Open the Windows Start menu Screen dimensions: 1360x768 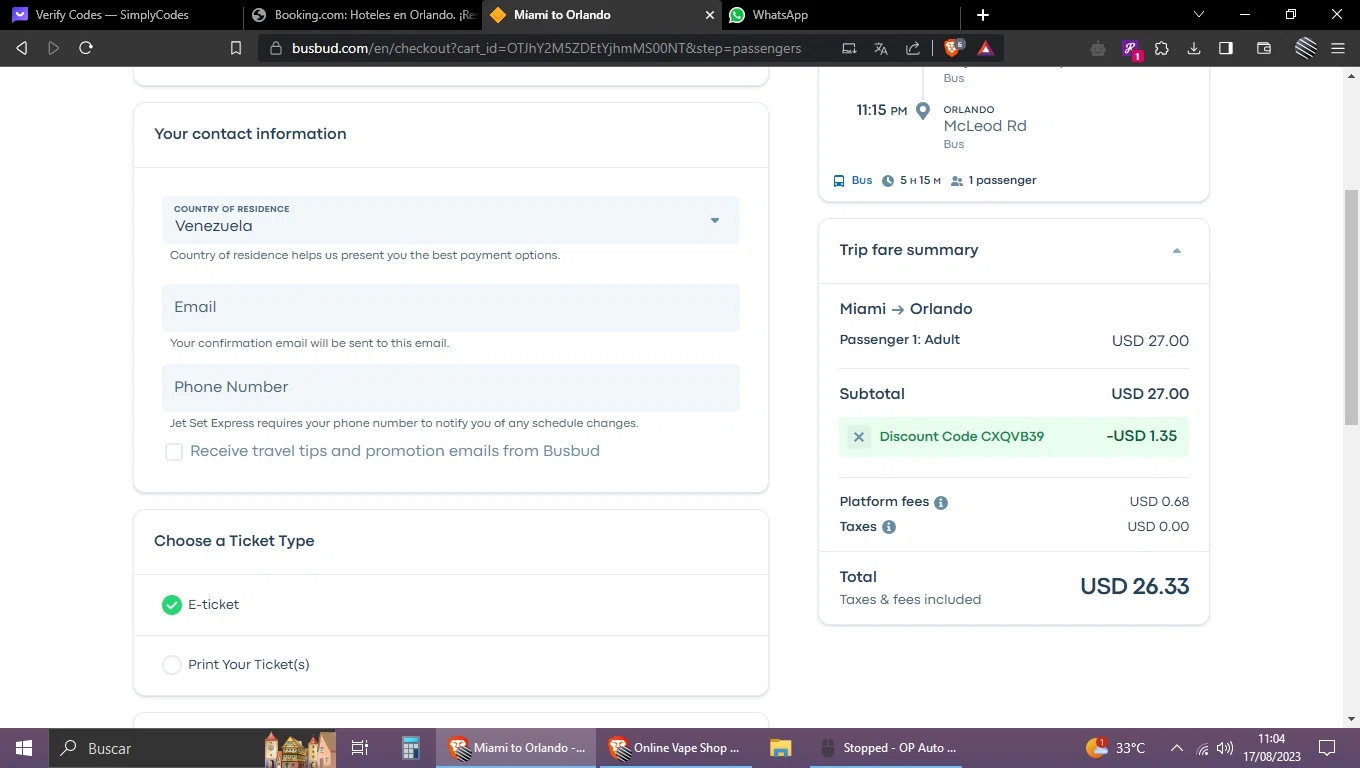(23, 748)
